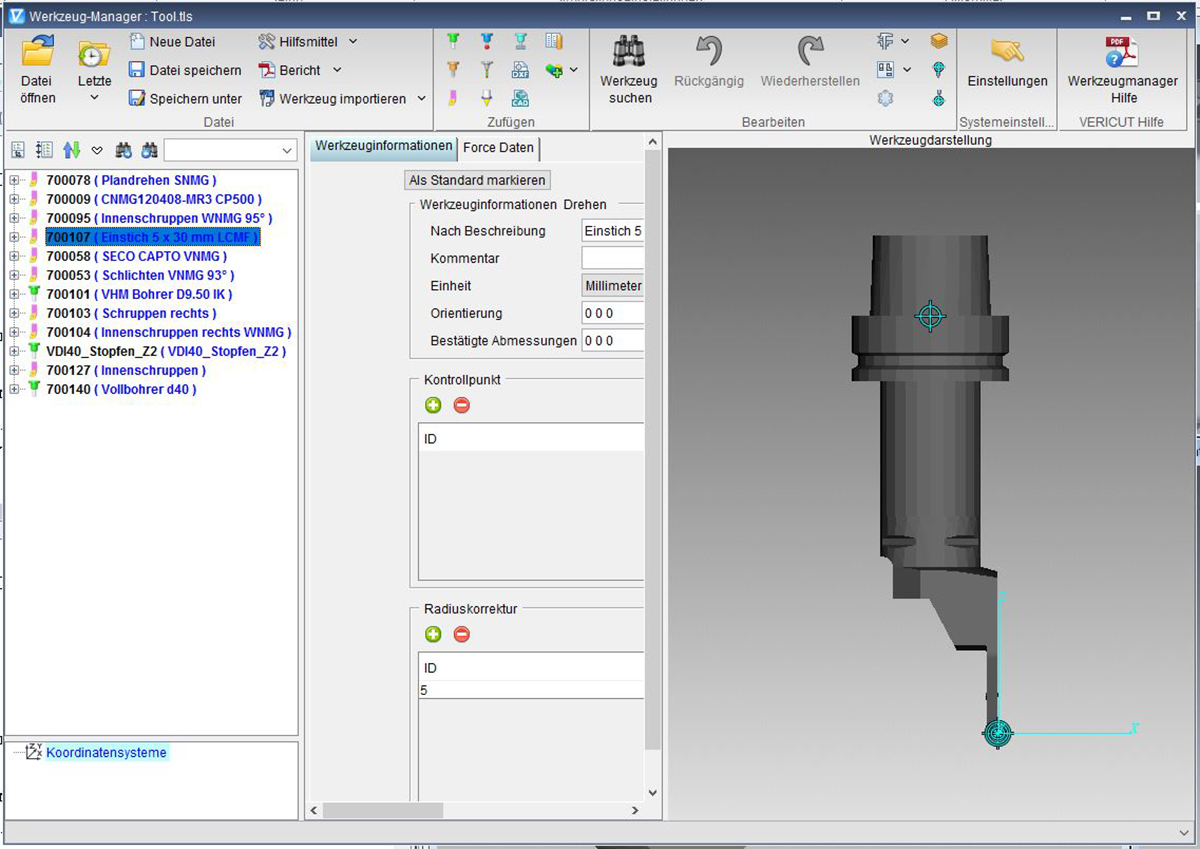
Task: Click the DXF import icon in Zufügen
Action: pyautogui.click(x=520, y=70)
